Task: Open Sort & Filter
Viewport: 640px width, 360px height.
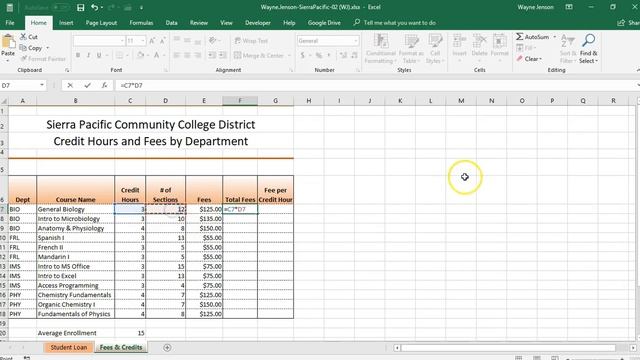Action: tap(568, 49)
